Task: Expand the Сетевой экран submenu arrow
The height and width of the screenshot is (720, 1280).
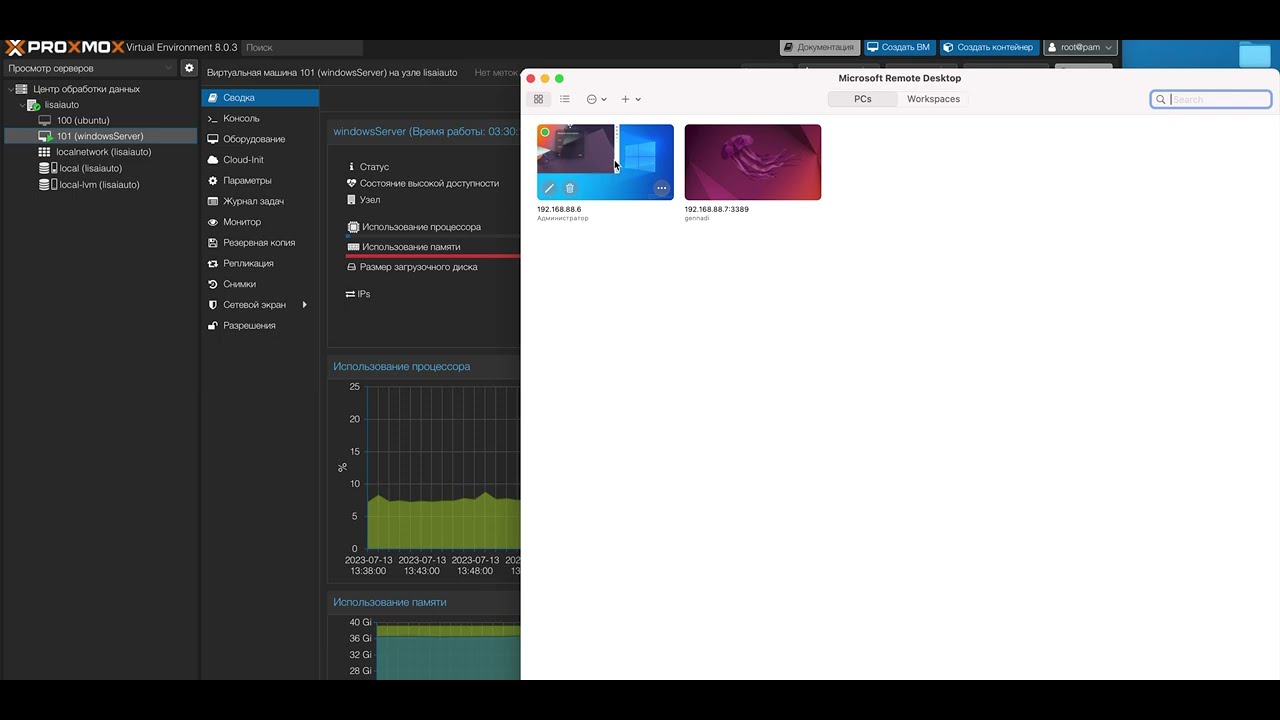Action: (304, 305)
